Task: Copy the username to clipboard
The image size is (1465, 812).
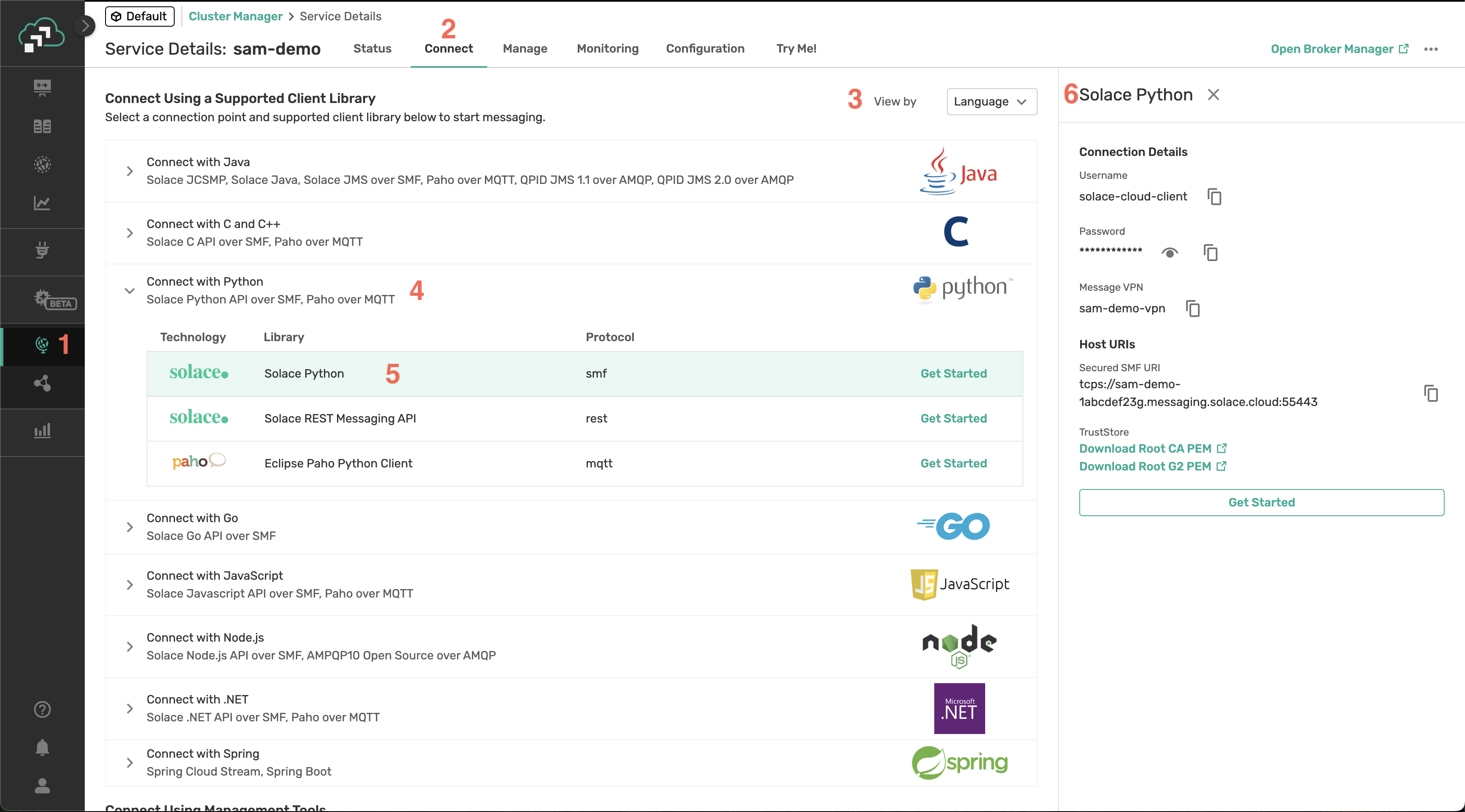Action: (x=1214, y=197)
